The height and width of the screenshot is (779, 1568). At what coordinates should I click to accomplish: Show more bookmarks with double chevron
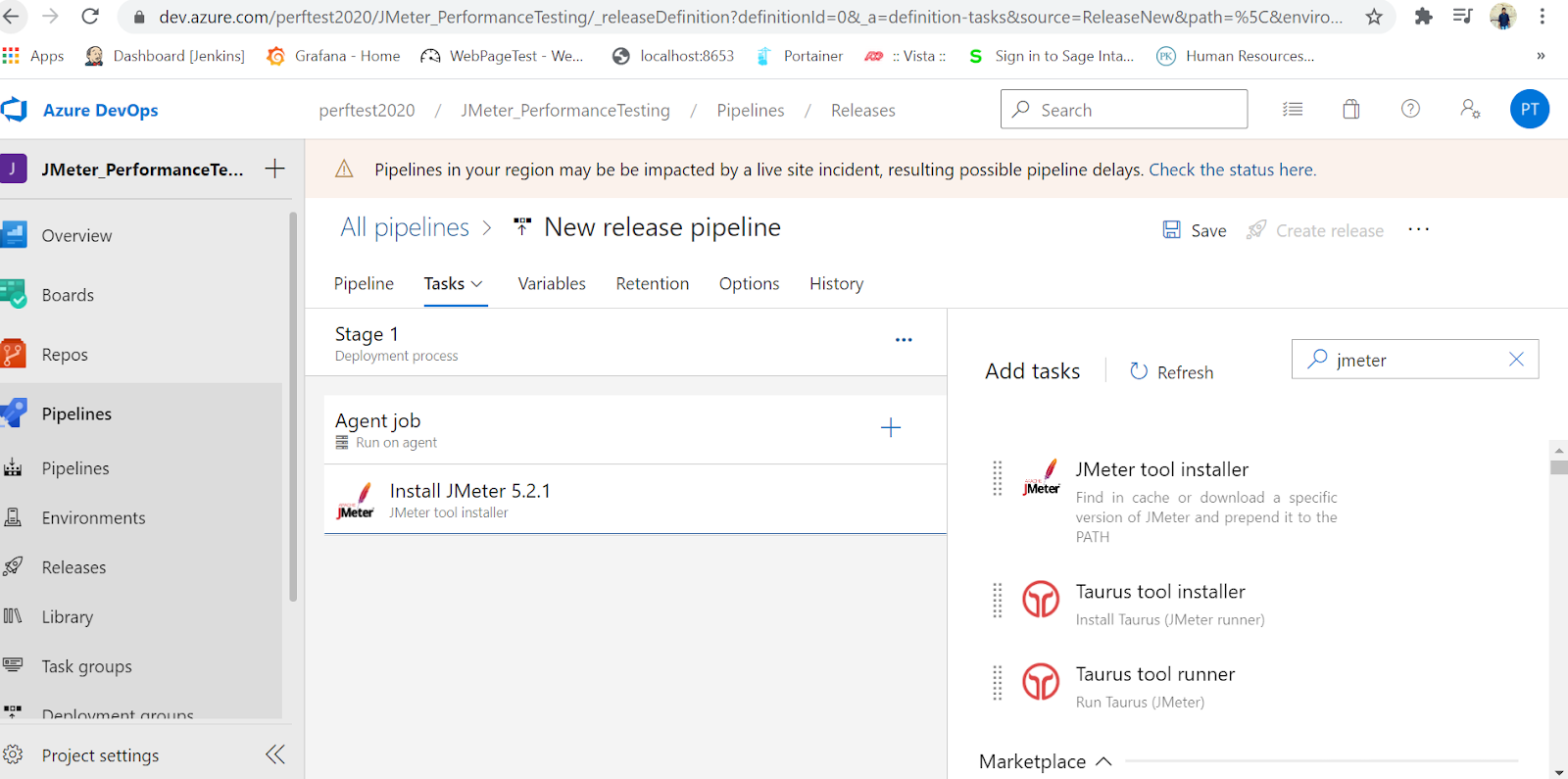[x=1541, y=56]
